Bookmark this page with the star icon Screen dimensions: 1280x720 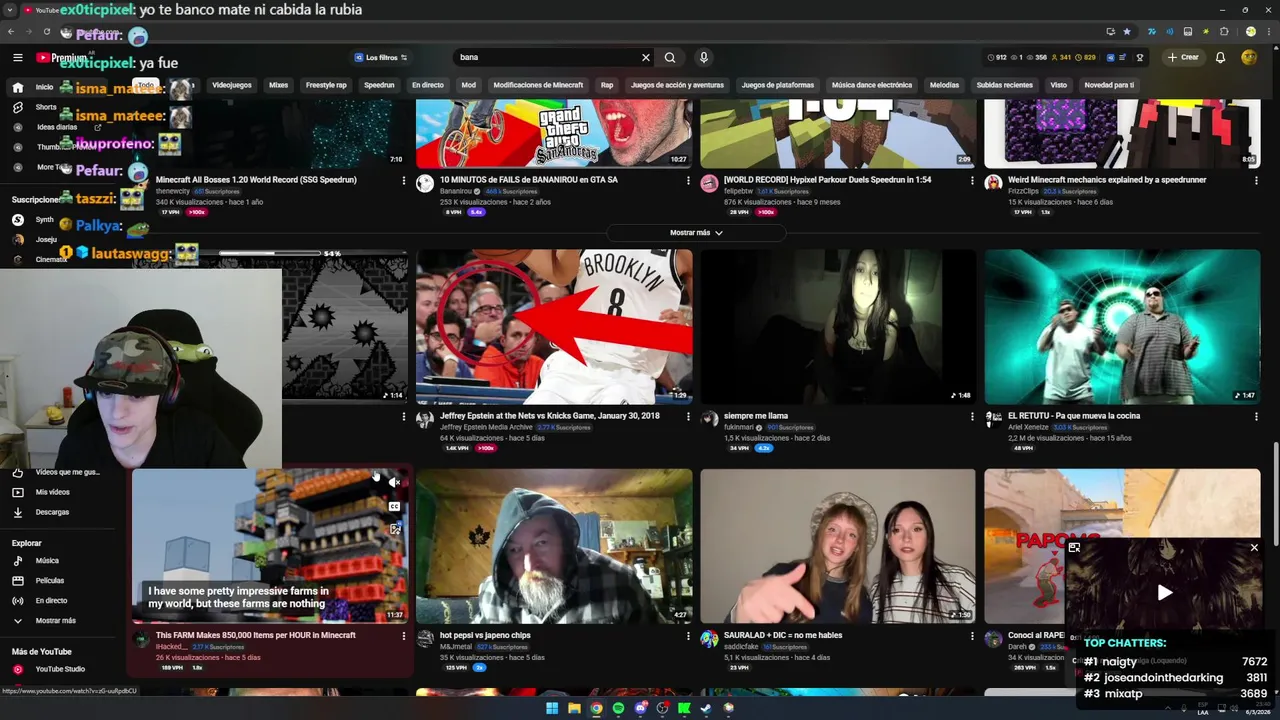[x=1127, y=31]
